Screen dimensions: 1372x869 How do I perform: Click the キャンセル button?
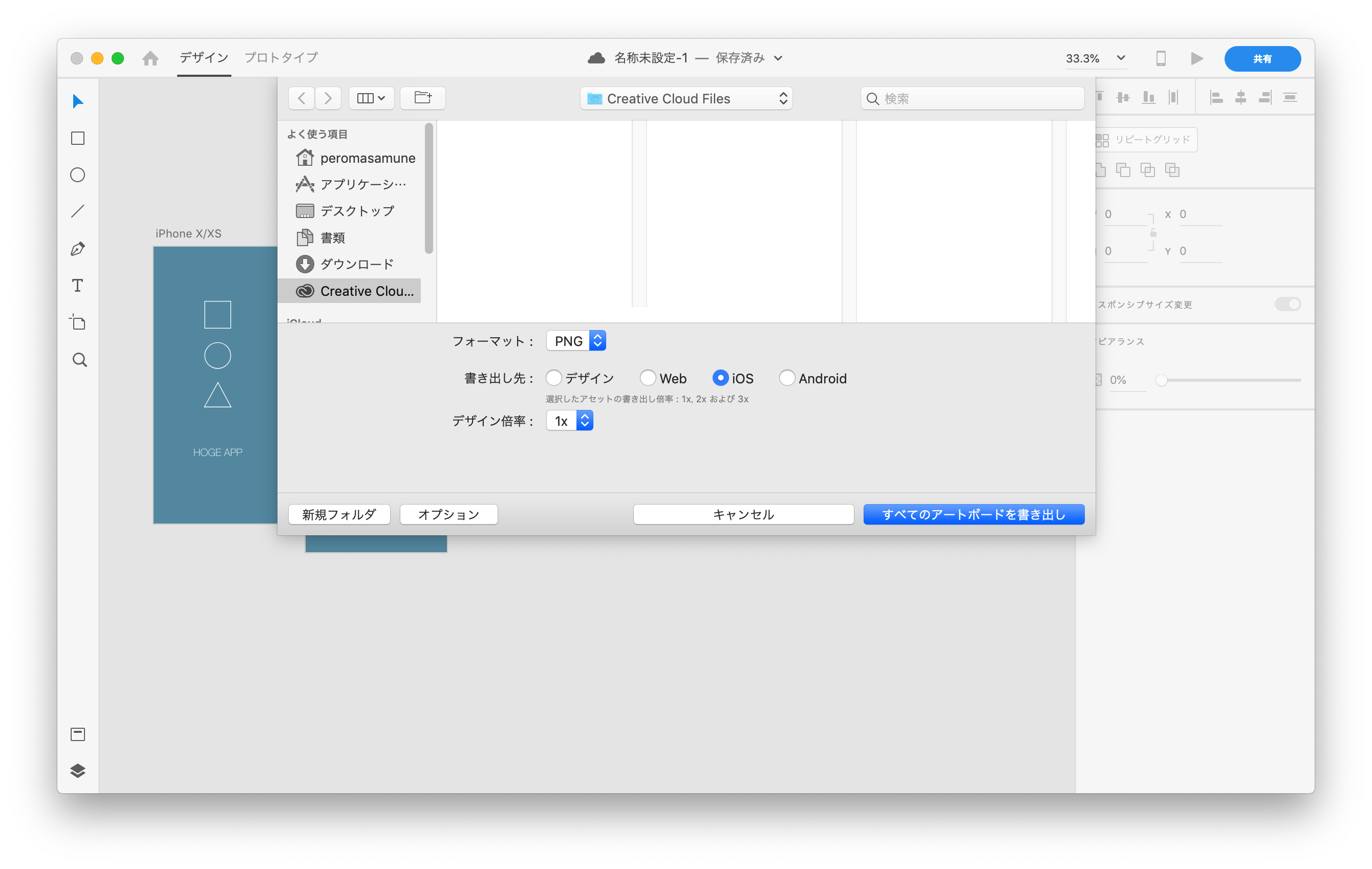(x=743, y=514)
